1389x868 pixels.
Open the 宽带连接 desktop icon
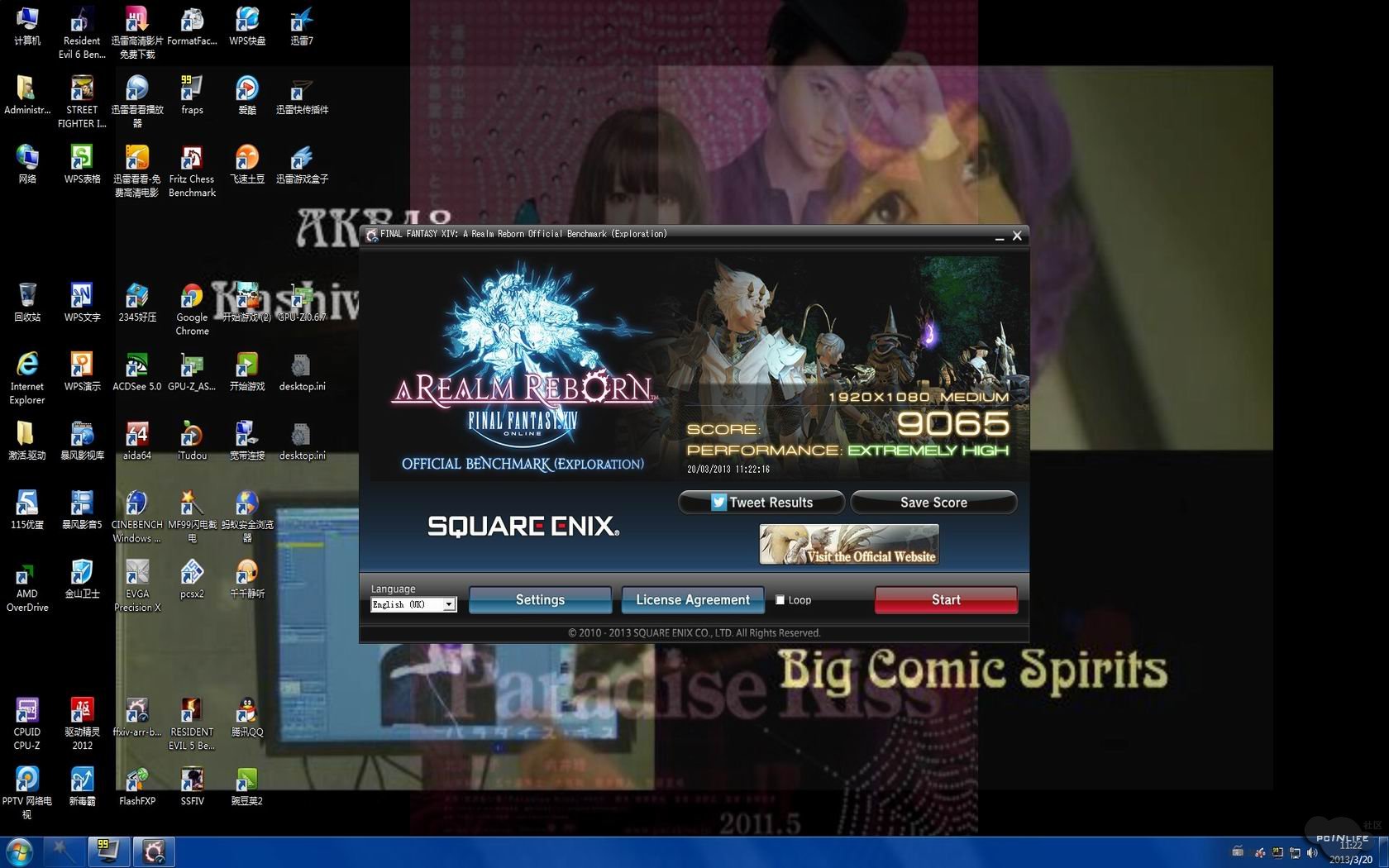(x=247, y=440)
